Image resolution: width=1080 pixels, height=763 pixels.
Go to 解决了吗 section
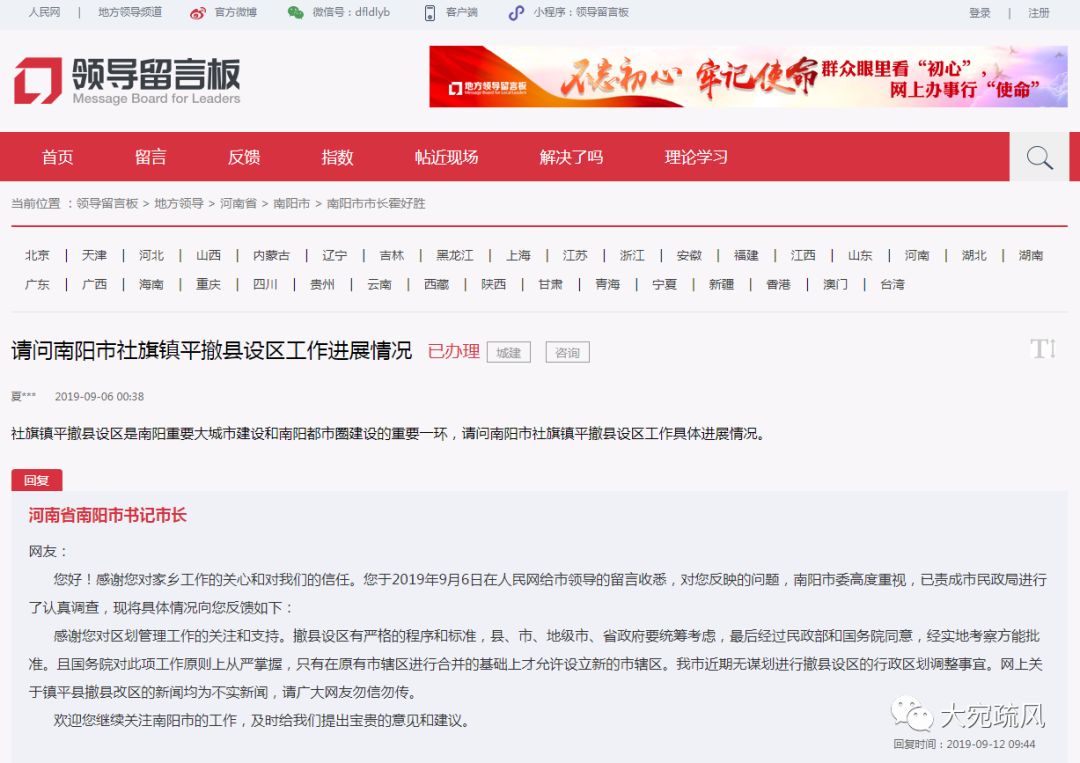571,157
